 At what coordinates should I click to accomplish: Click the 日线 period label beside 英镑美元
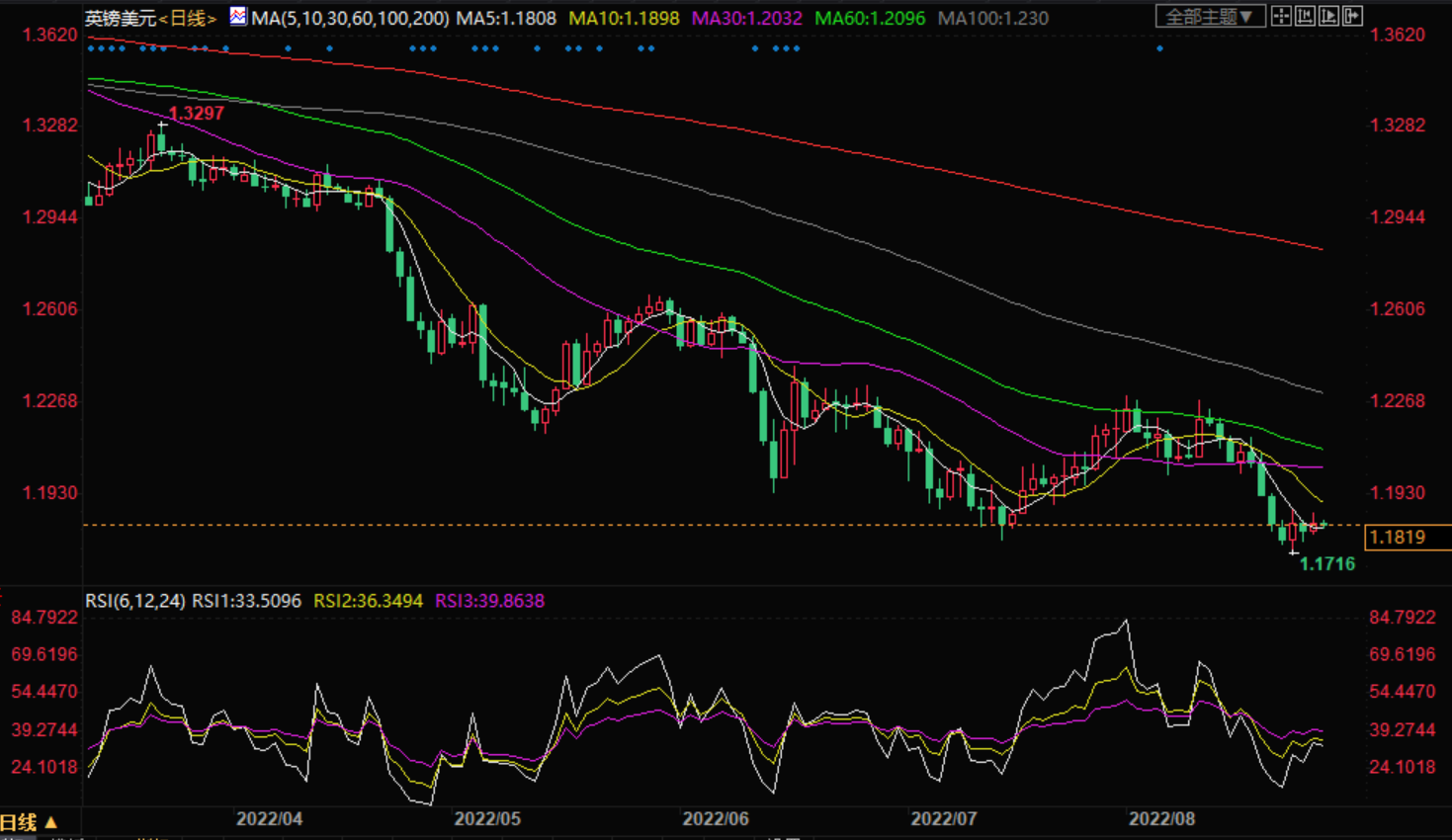point(188,18)
